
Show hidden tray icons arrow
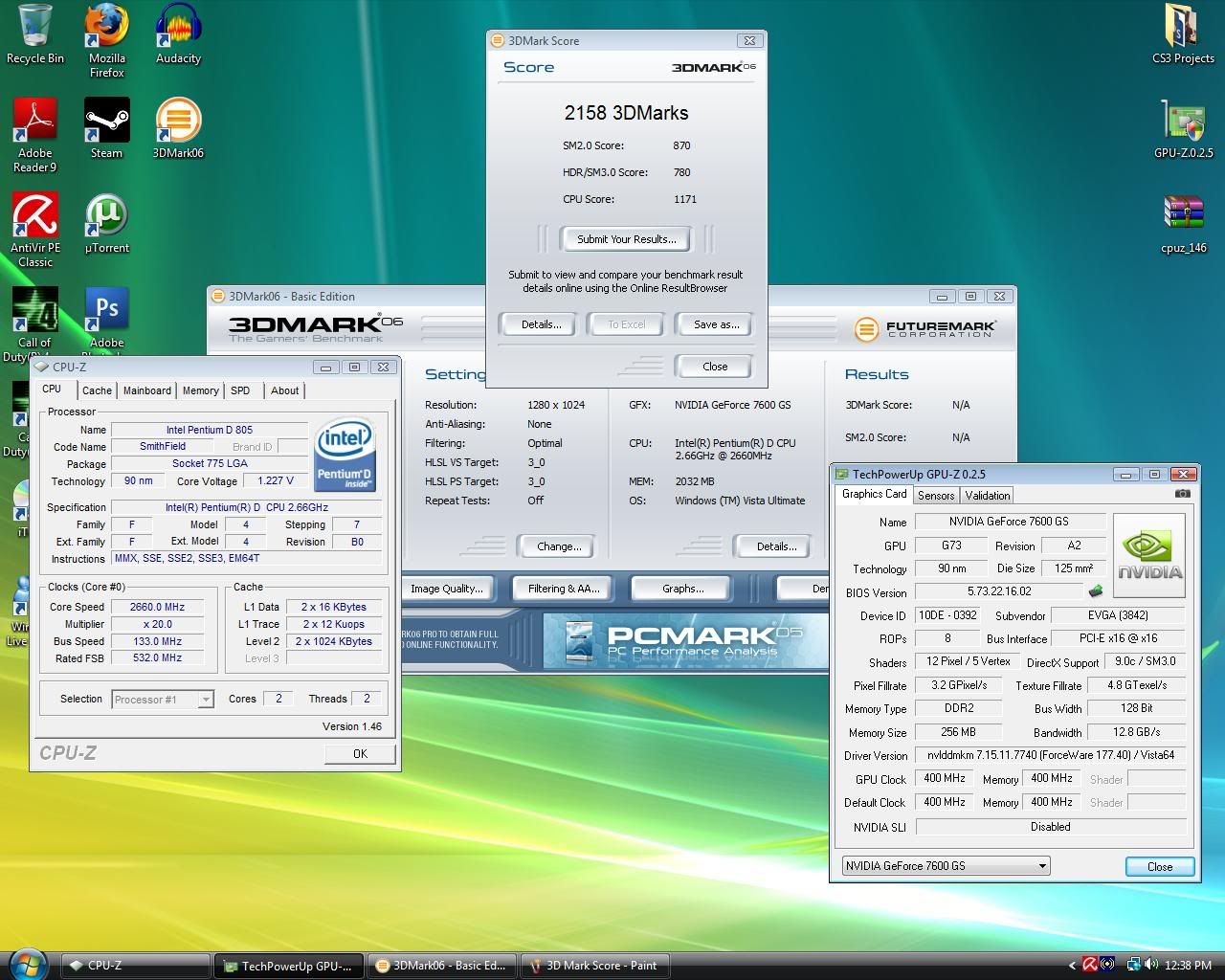pos(1072,965)
